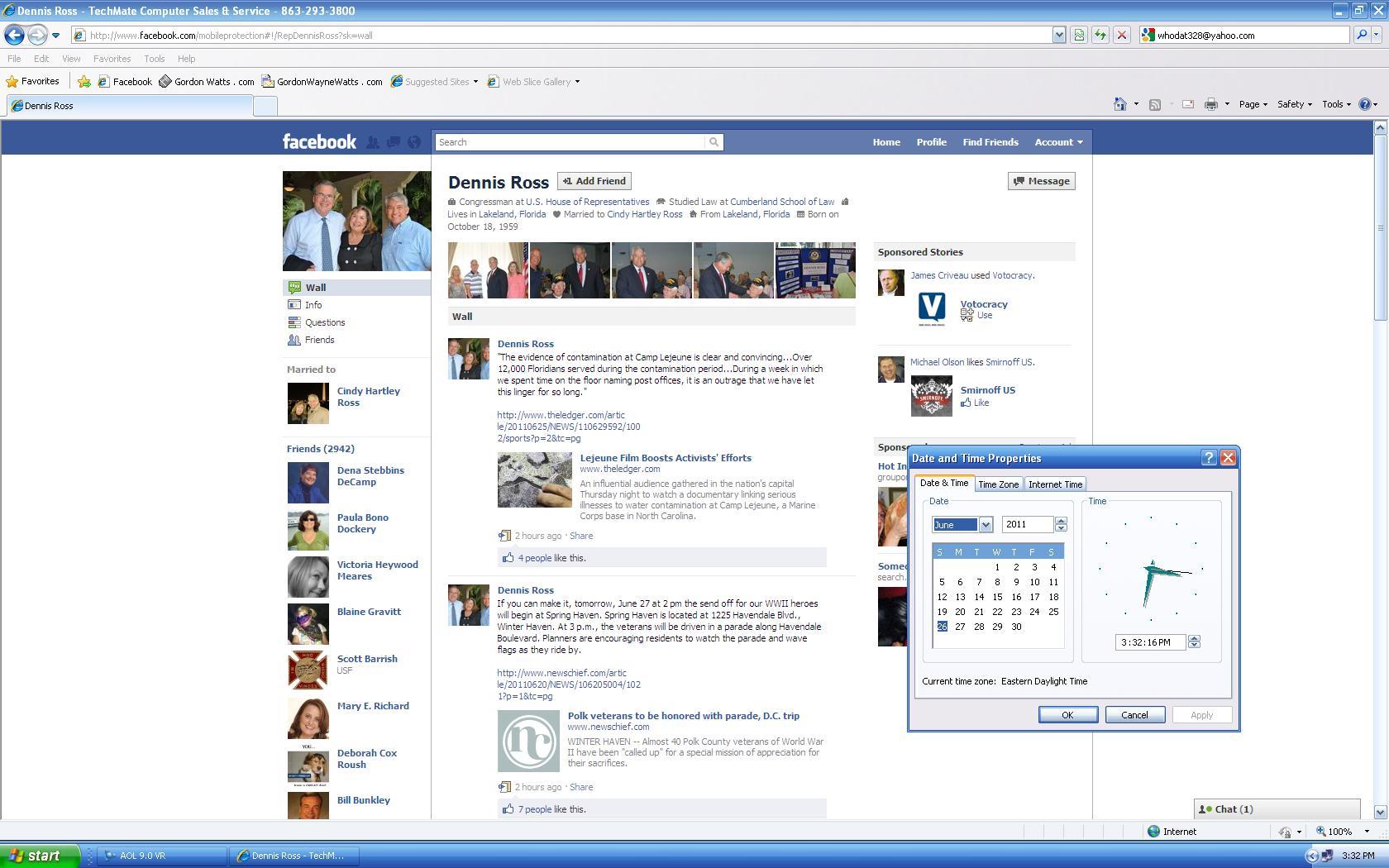Go back with the IE back arrow
This screenshot has height=868, width=1389.
click(x=14, y=35)
